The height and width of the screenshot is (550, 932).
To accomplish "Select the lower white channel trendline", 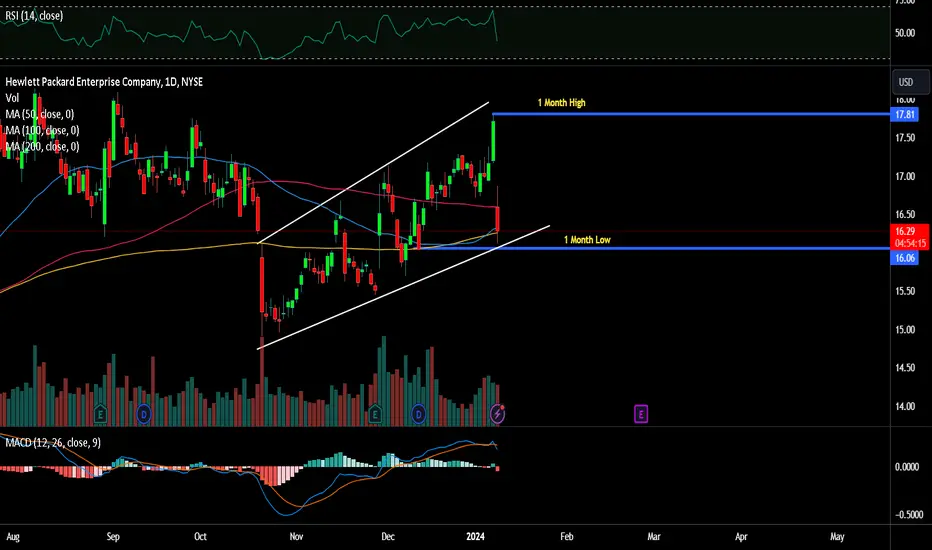I will pos(403,287).
